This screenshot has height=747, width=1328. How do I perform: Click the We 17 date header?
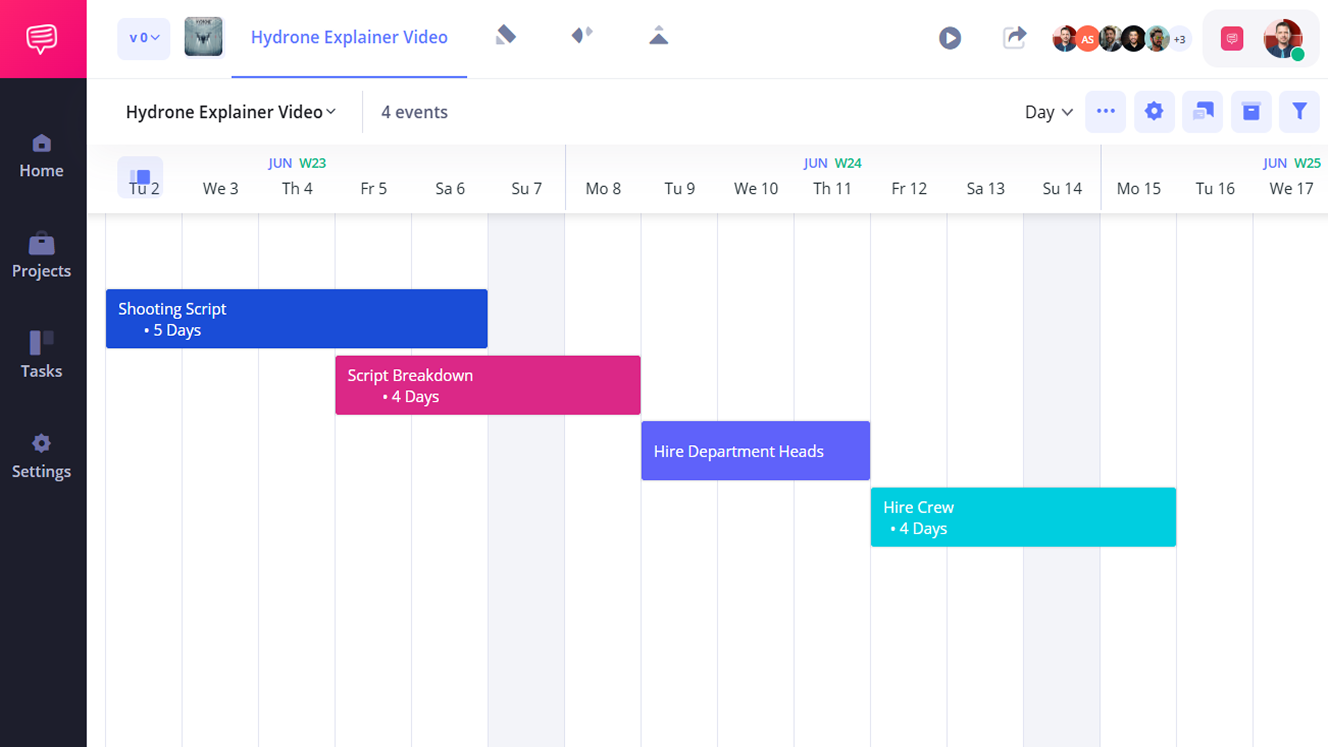click(x=1291, y=188)
